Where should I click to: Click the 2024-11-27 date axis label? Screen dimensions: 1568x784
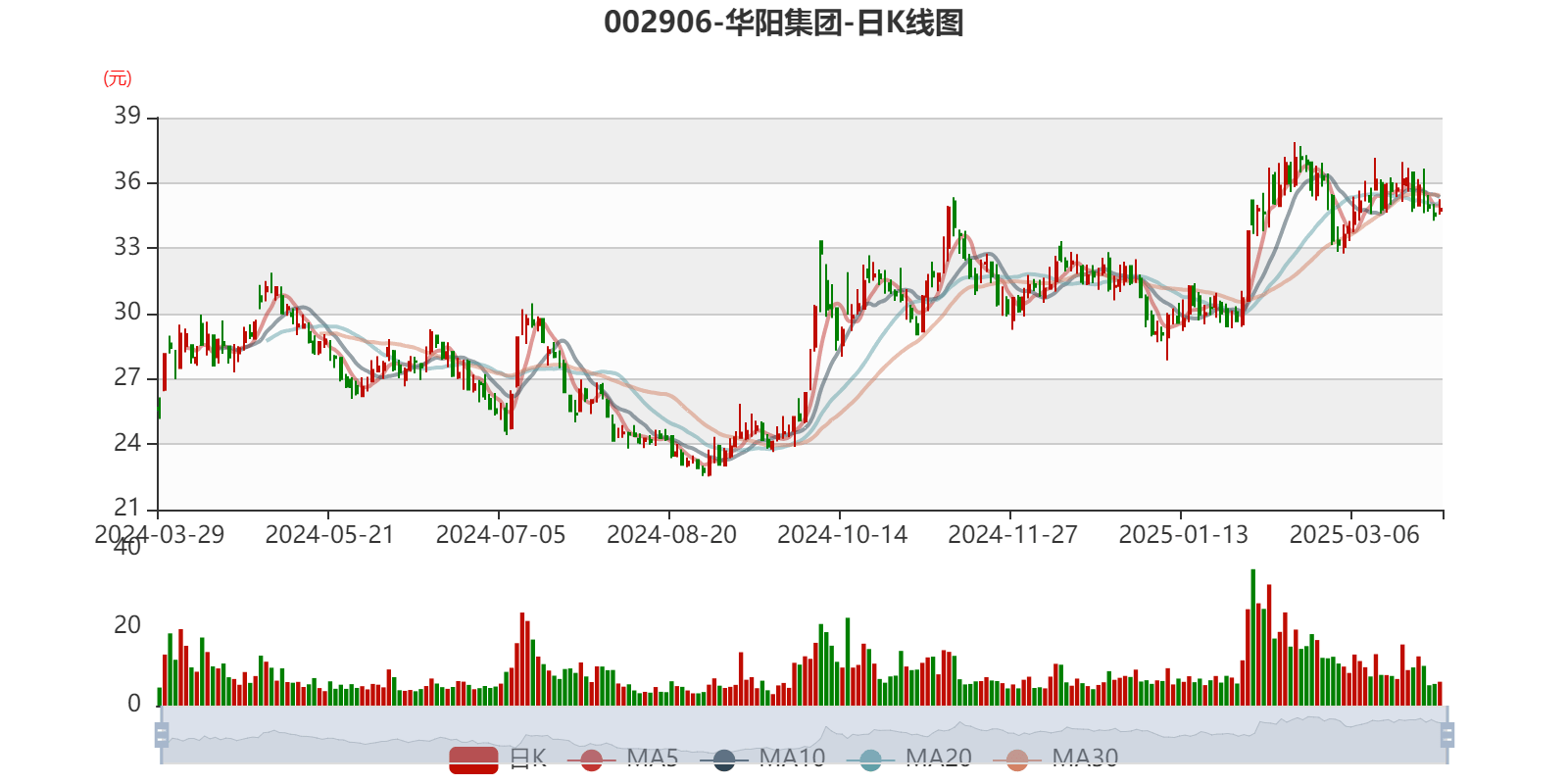click(x=1012, y=535)
